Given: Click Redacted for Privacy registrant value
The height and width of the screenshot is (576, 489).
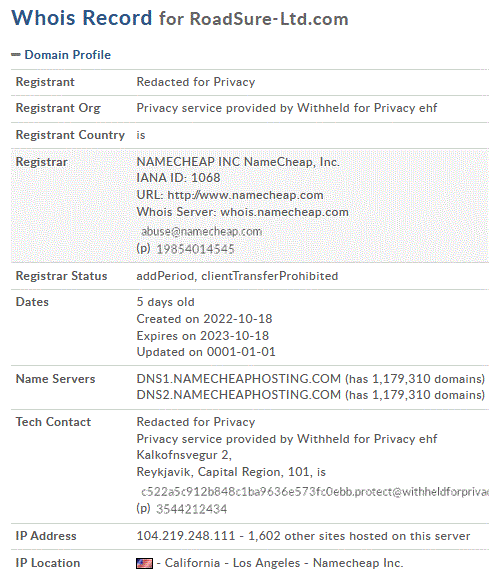Looking at the screenshot, I should pos(195,82).
